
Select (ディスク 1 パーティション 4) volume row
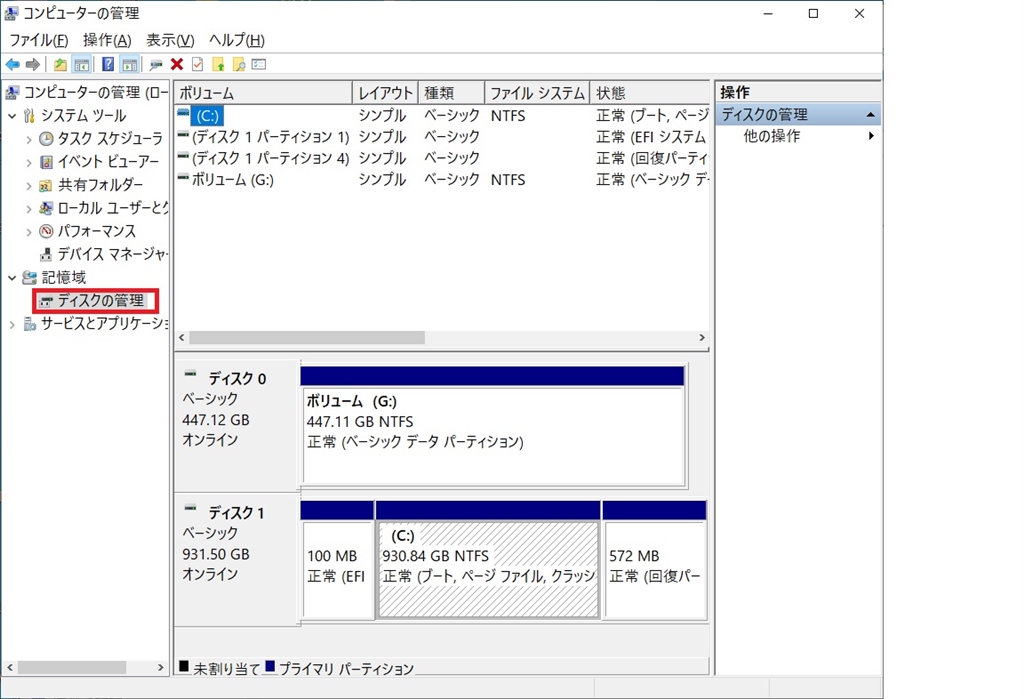pyautogui.click(x=442, y=158)
